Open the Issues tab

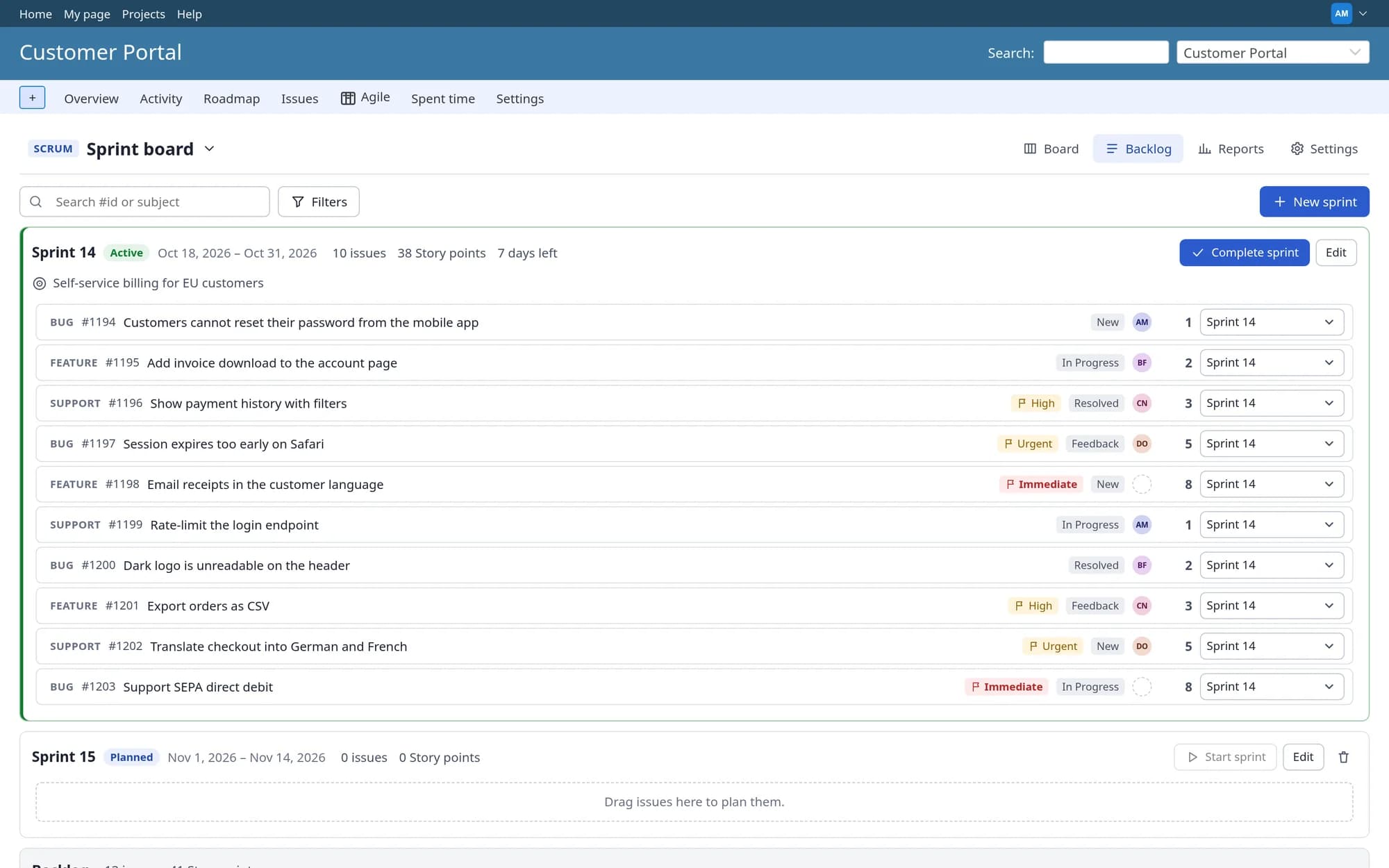pyautogui.click(x=299, y=99)
